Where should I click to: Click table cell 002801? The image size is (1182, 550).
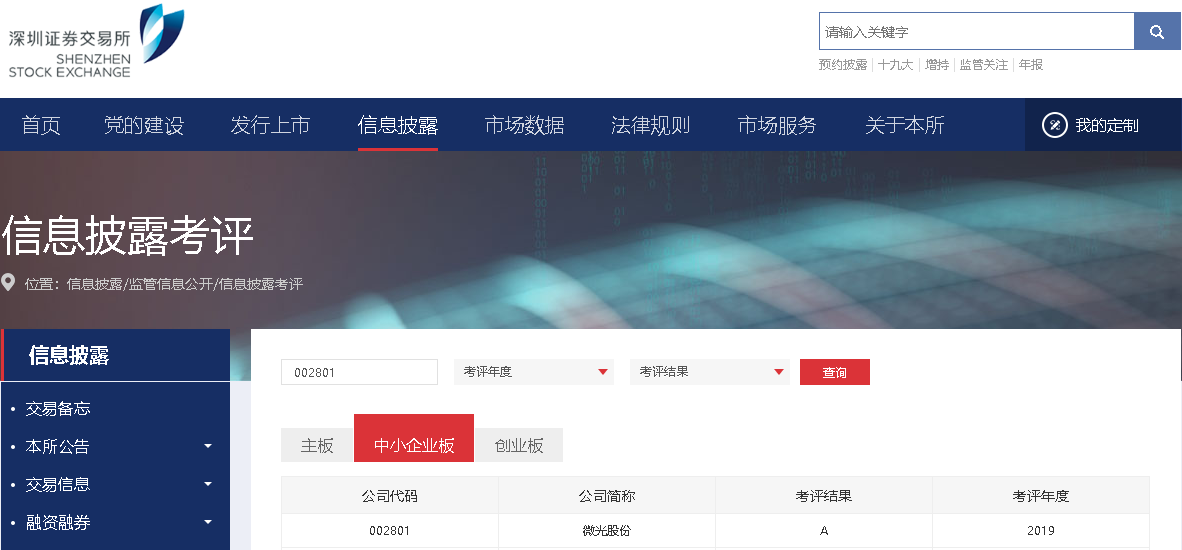(390, 530)
